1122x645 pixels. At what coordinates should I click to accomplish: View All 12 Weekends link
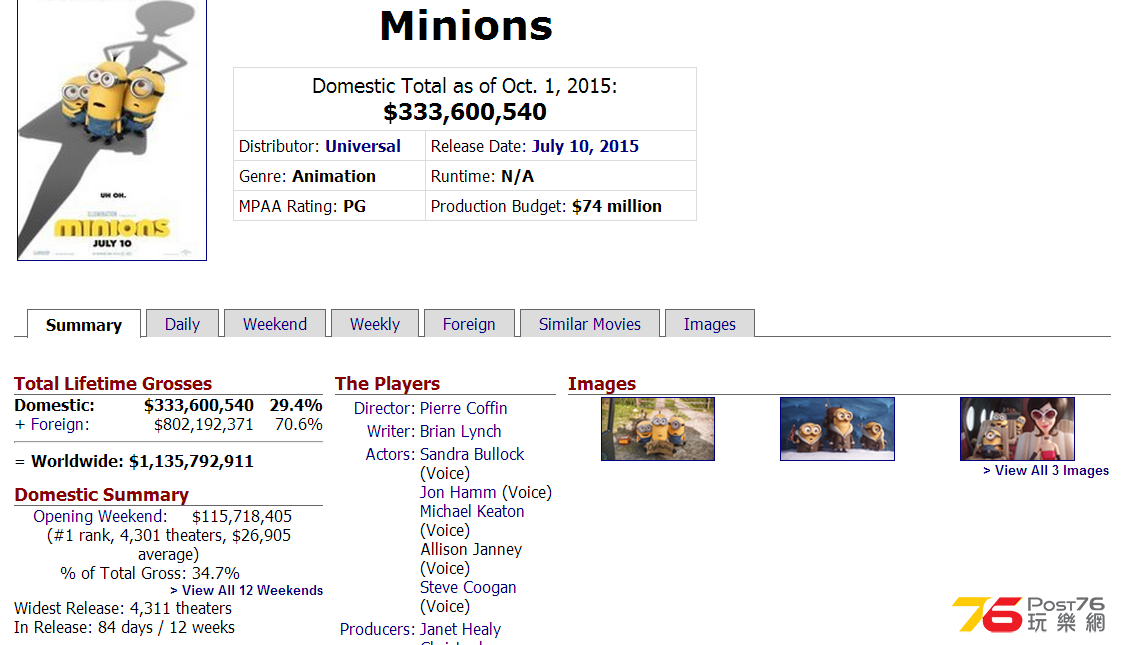point(246,591)
